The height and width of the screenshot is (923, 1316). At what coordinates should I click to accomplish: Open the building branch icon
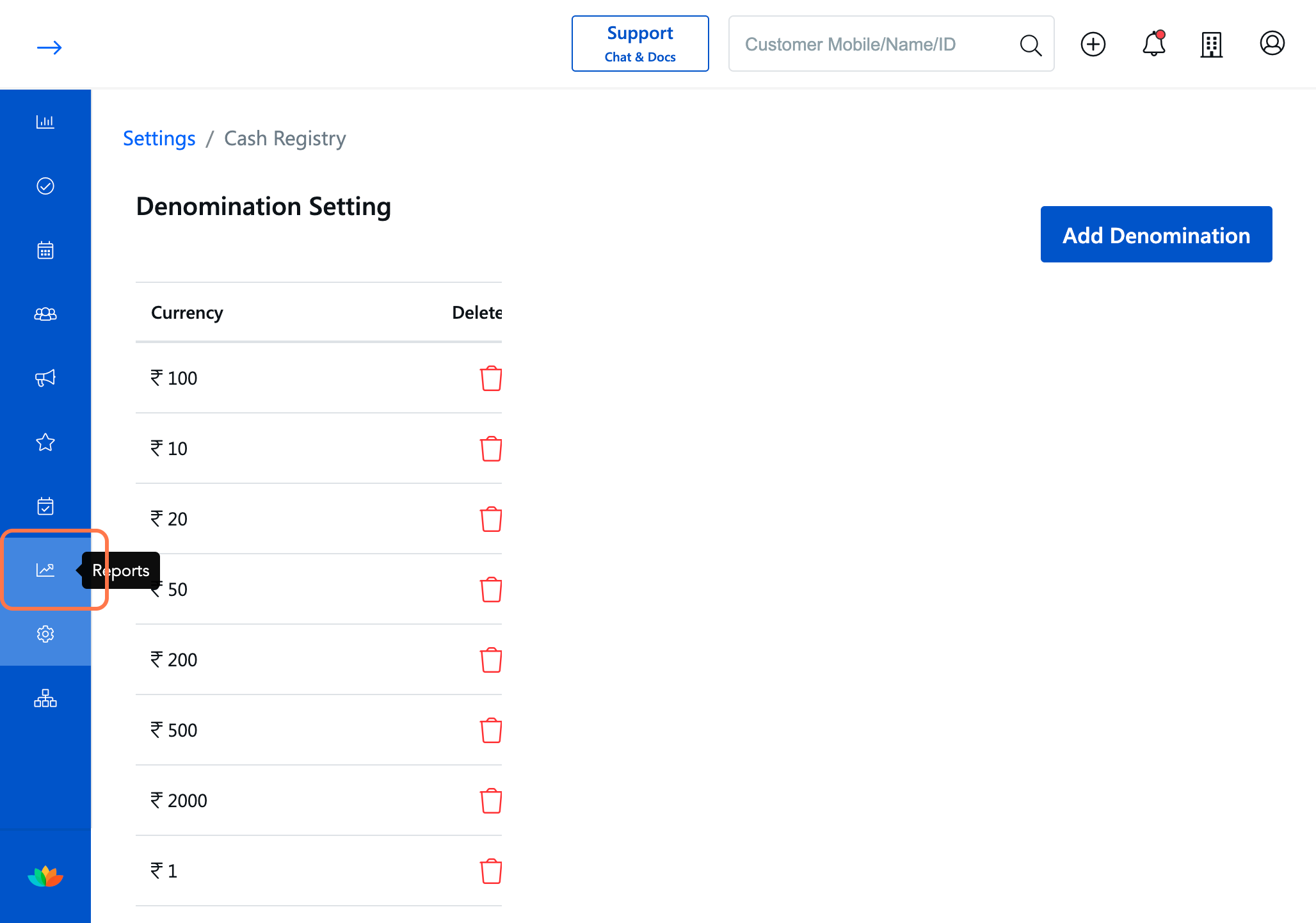1212,45
